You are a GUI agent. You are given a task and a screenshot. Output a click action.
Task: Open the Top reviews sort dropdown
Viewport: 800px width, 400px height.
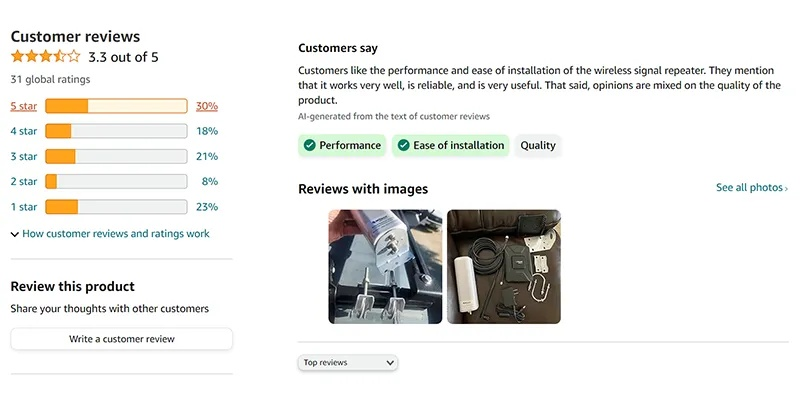348,362
